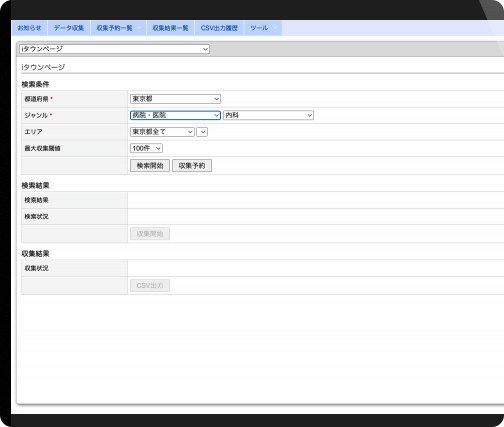Image resolution: width=504 pixels, height=427 pixels.
Task: Expand the arrow beside ツール
Action: pyautogui.click(x=275, y=28)
